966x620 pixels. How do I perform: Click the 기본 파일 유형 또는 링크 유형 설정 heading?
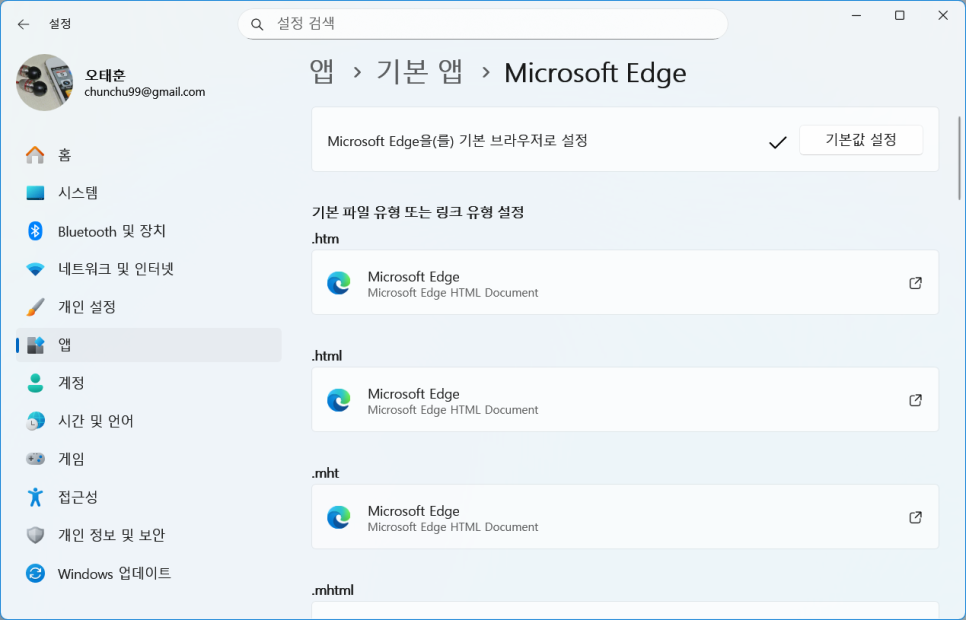pos(418,213)
